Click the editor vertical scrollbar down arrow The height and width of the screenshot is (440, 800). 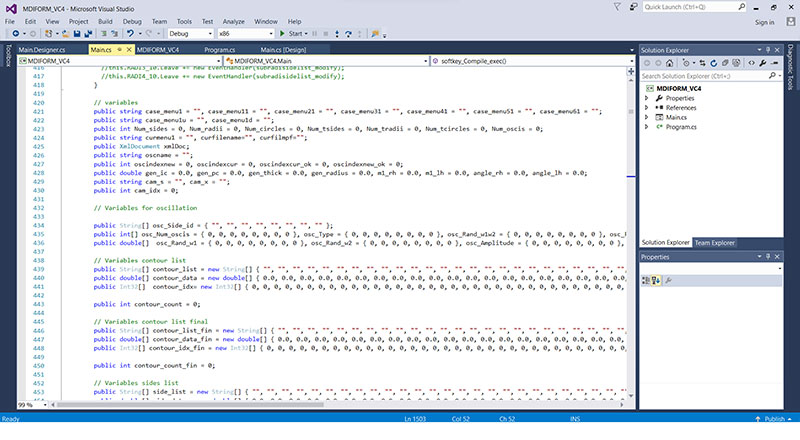[631, 396]
